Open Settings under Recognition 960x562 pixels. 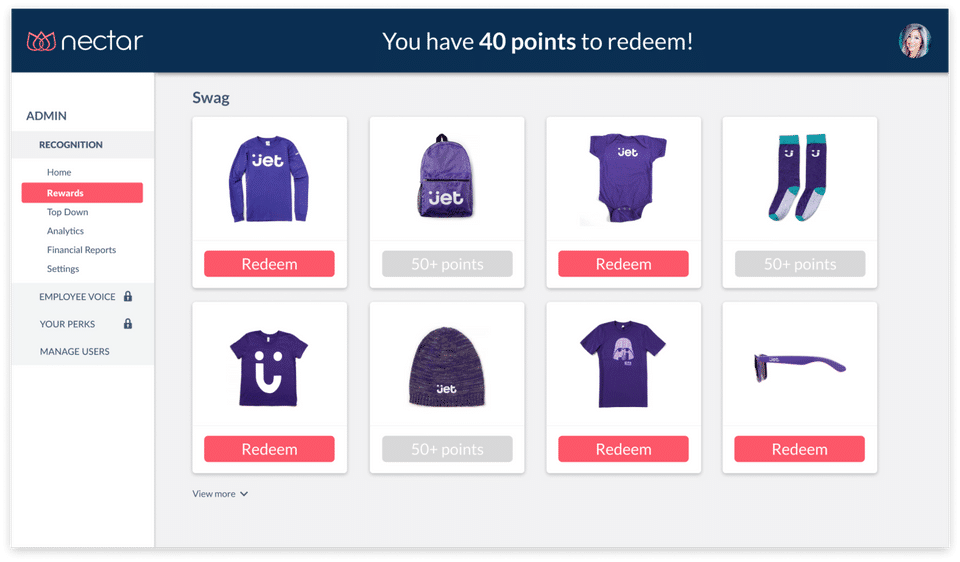coord(63,269)
